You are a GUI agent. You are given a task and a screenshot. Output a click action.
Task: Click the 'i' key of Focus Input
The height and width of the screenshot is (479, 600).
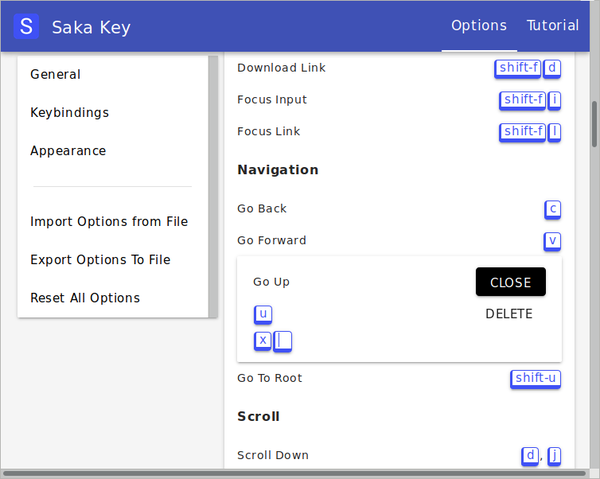click(554, 100)
